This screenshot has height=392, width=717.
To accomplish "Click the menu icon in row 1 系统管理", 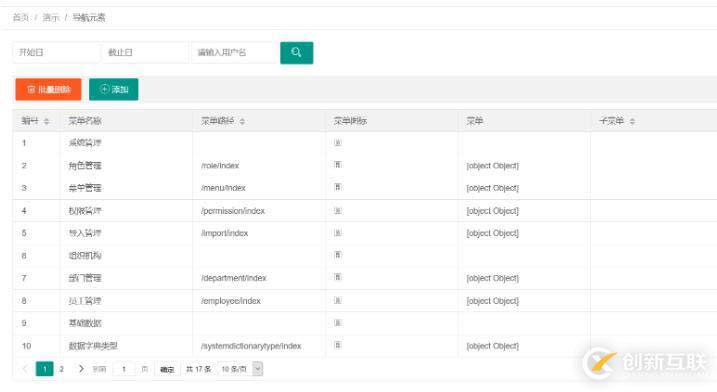I will (337, 143).
